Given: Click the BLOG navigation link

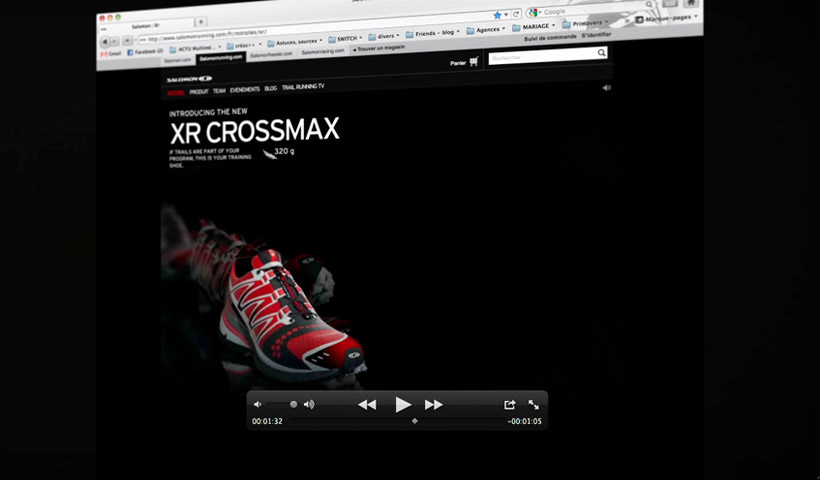Looking at the screenshot, I should [271, 88].
